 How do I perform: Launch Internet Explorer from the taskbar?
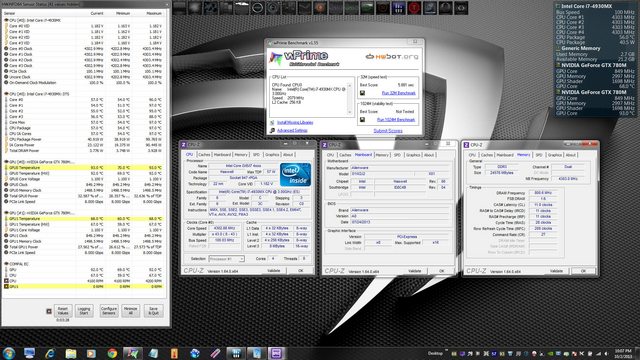coord(50,353)
